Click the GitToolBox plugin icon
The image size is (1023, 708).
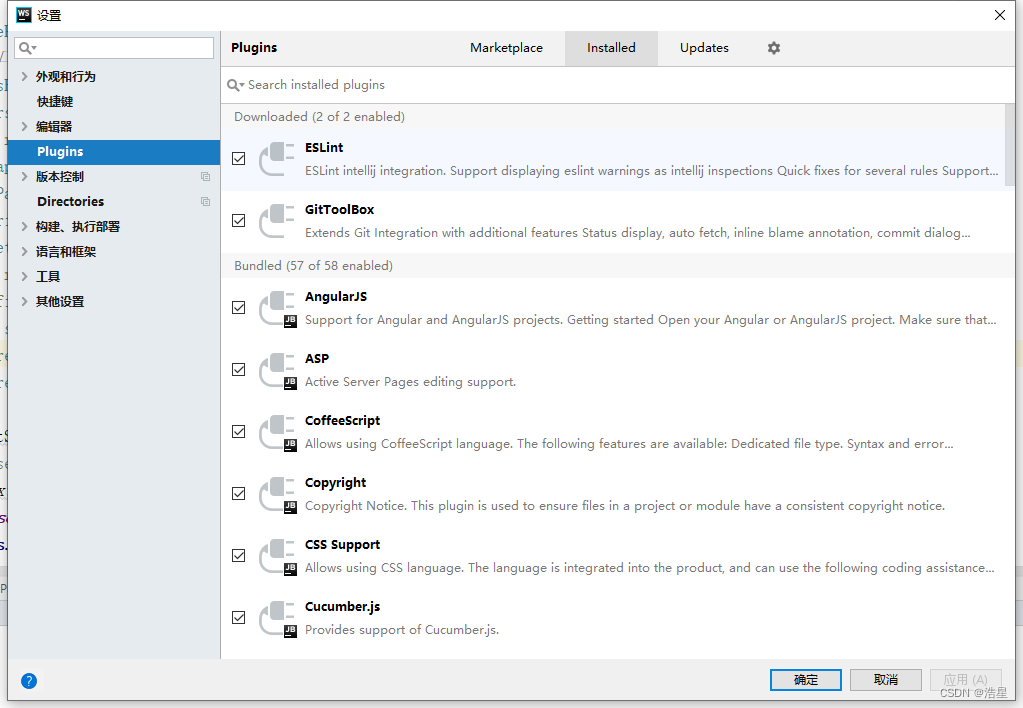pyautogui.click(x=277, y=220)
